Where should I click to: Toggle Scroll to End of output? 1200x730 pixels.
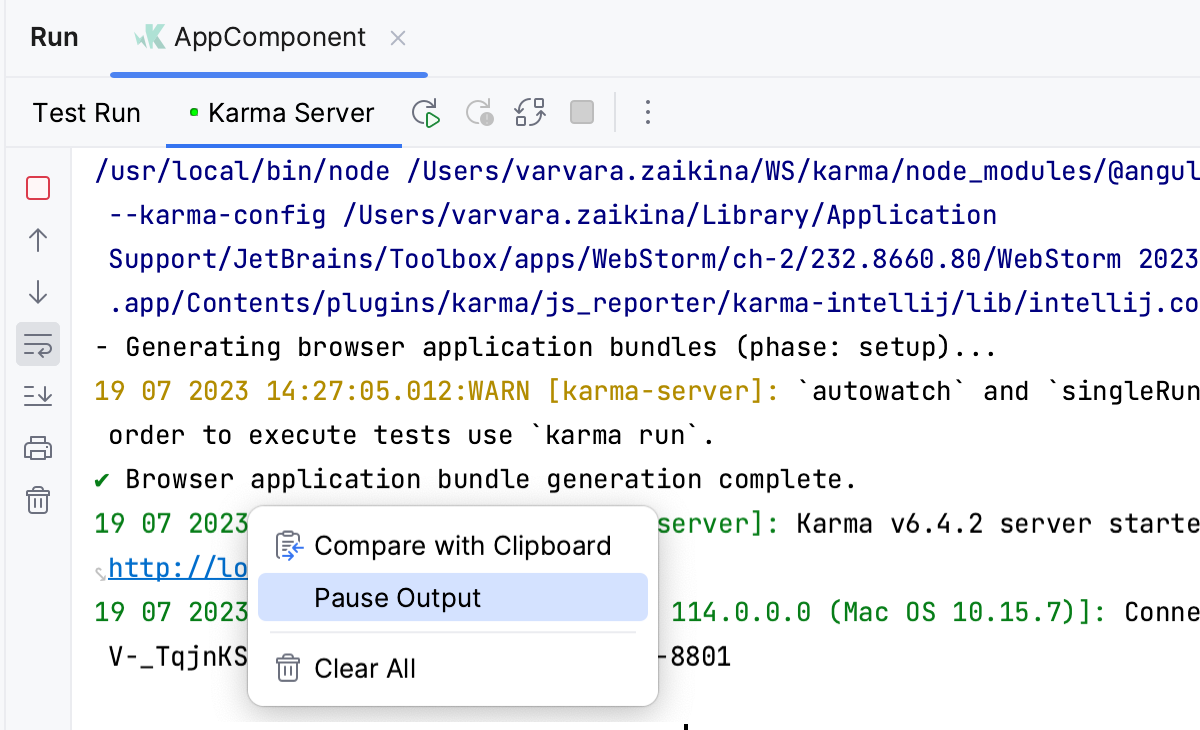[38, 396]
